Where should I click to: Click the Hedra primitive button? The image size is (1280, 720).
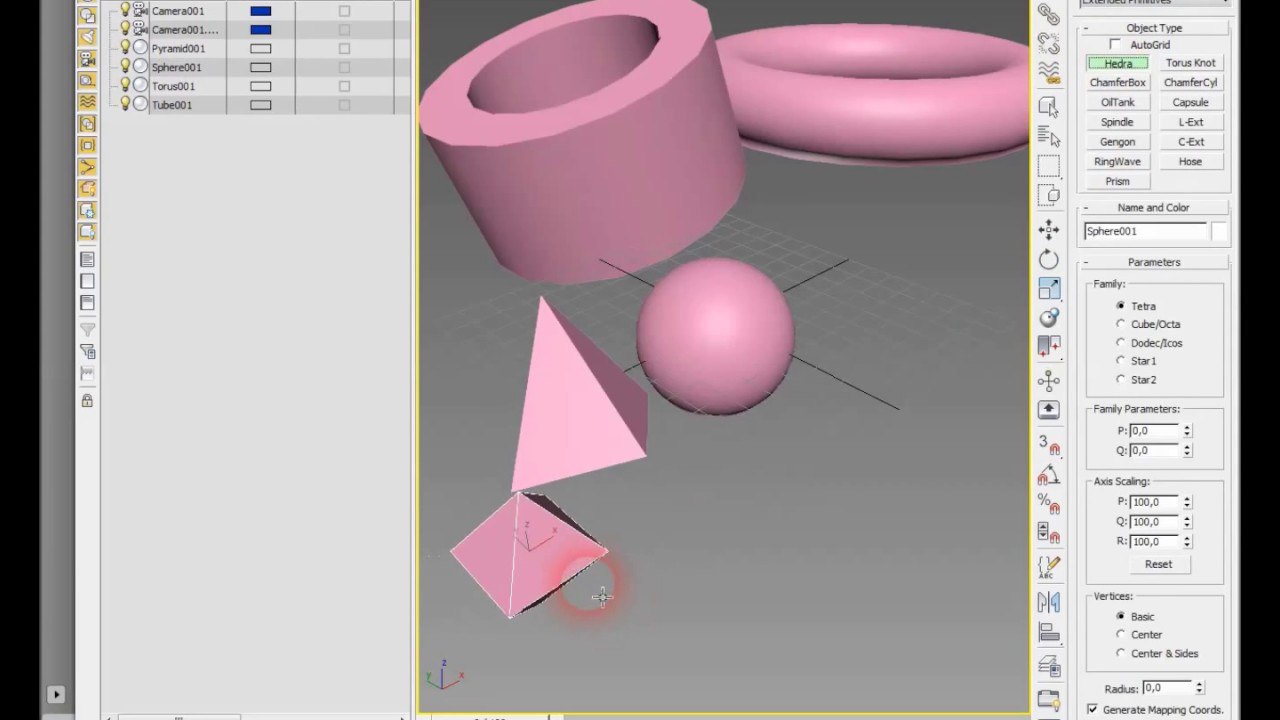point(1117,63)
